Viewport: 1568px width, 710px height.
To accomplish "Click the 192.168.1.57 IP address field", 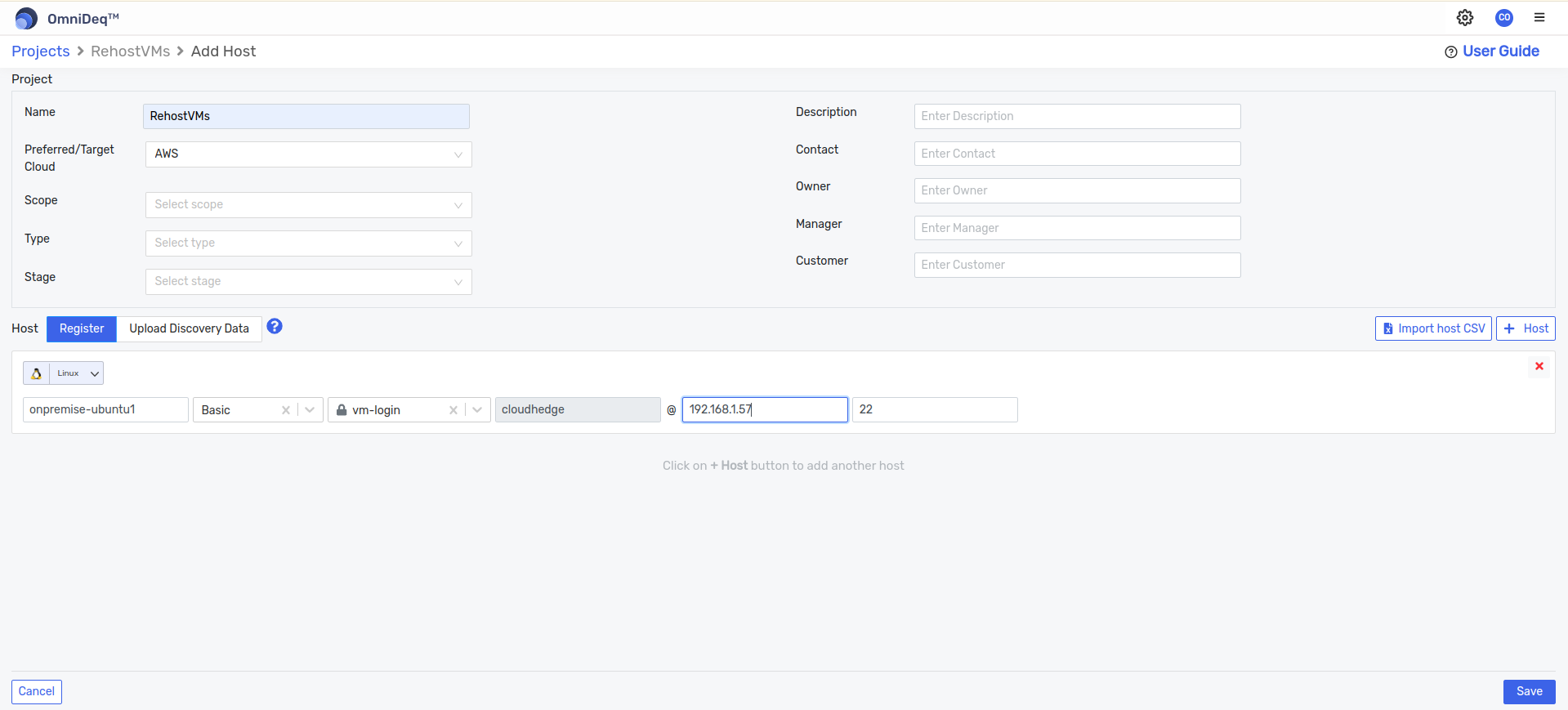I will 765,409.
